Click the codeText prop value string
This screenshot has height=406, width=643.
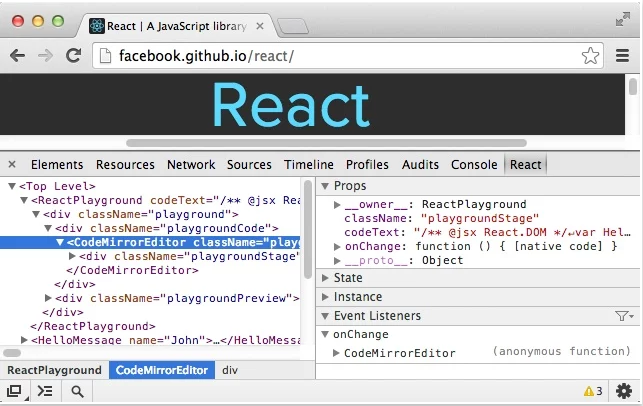coord(522,232)
